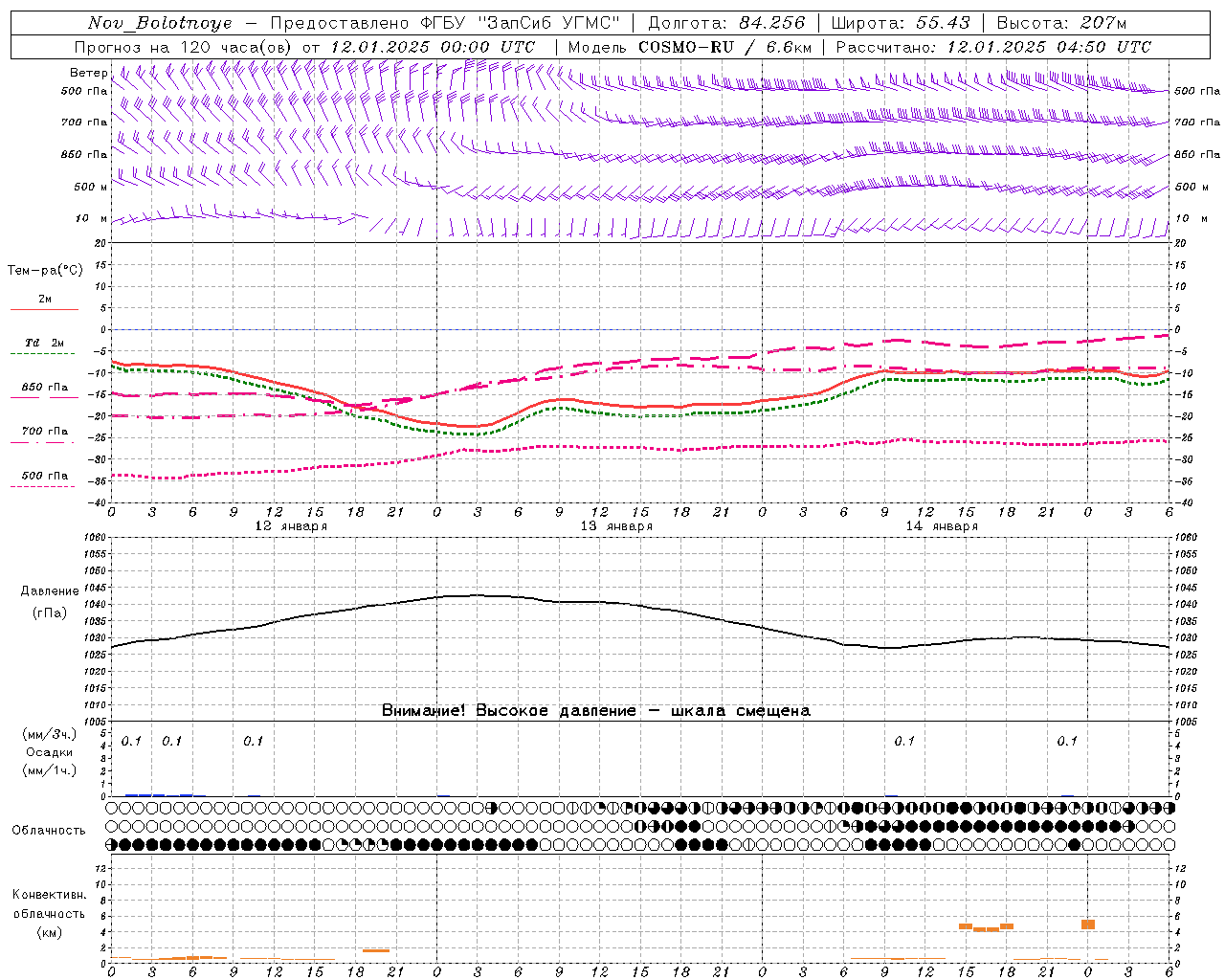
Task: Click the 'Тем-ра(°C)' temperature panel label
Action: [x=45, y=271]
